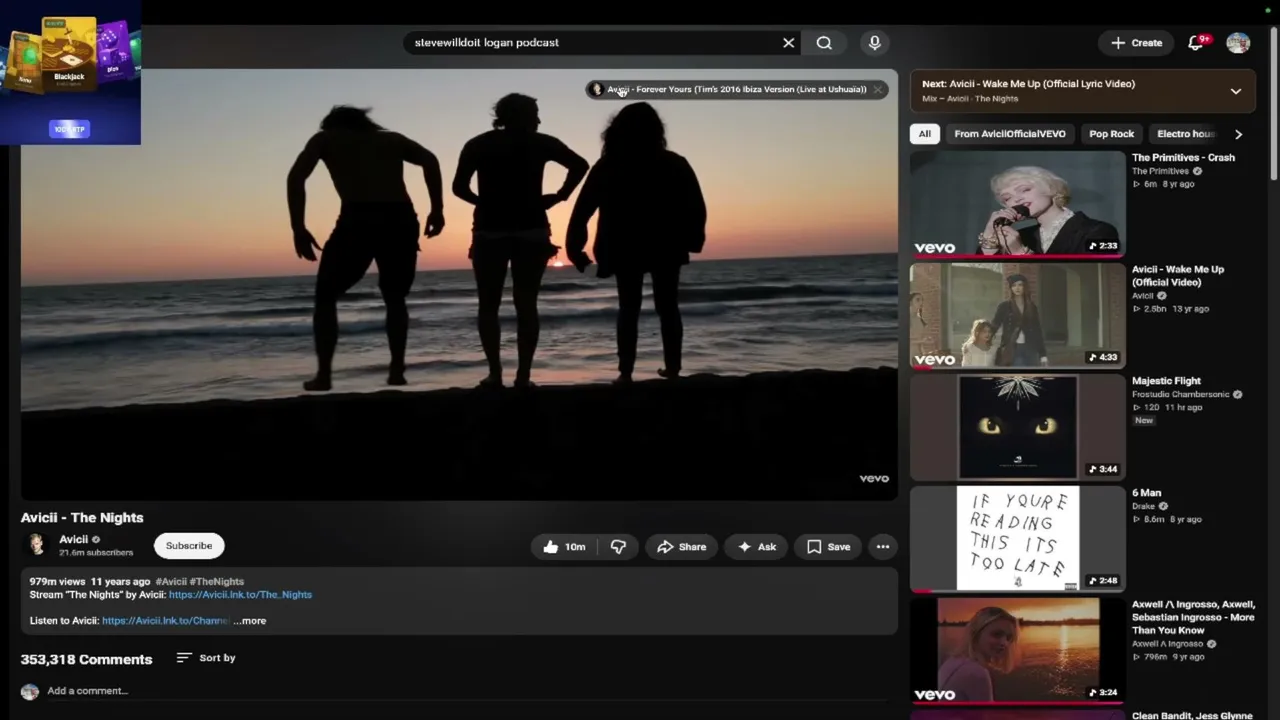Open the Frostudio Chambersonic channel name
The width and height of the screenshot is (1280, 720).
pyautogui.click(x=1181, y=395)
